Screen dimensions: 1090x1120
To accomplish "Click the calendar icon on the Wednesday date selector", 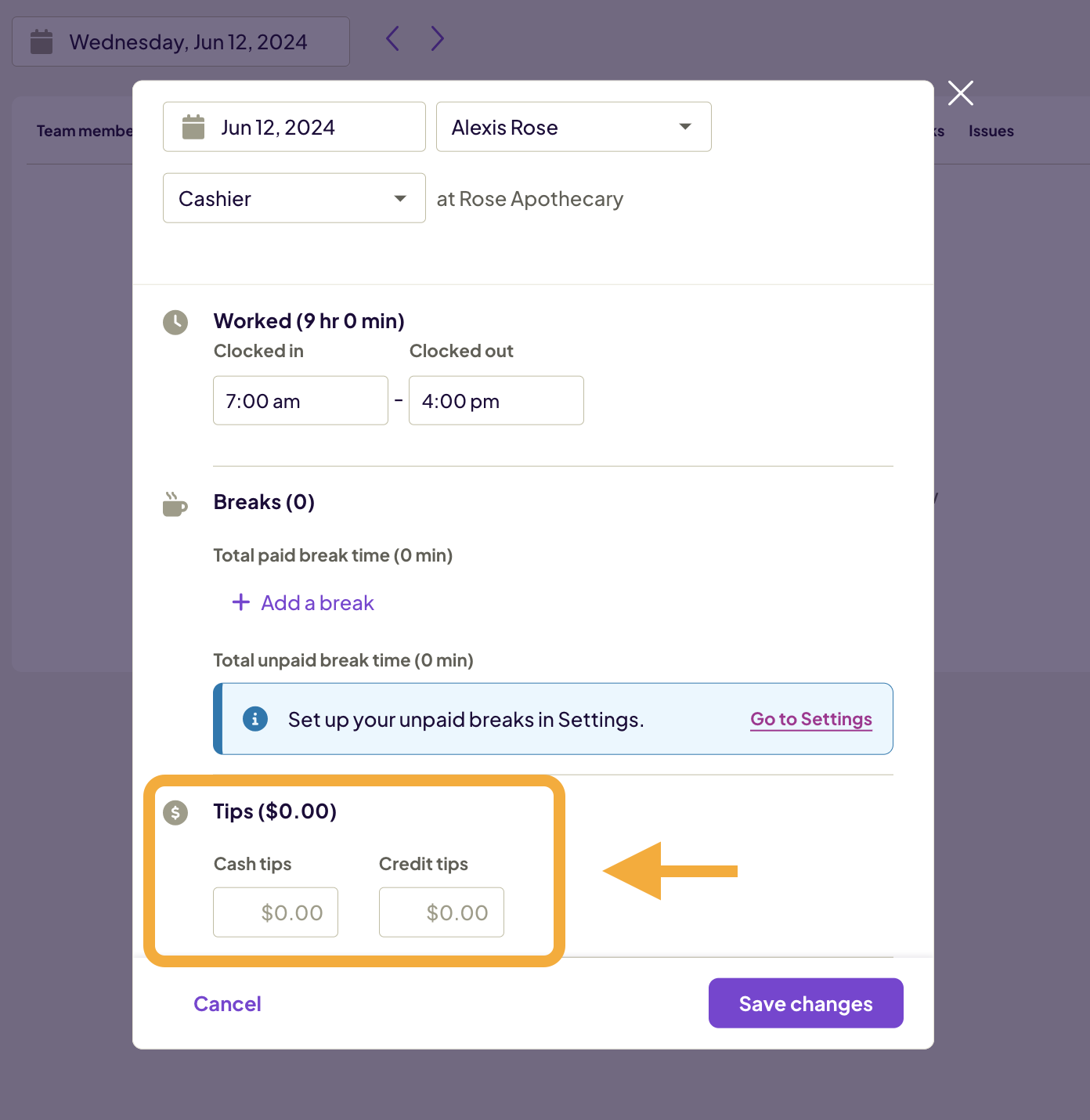I will tap(42, 41).
